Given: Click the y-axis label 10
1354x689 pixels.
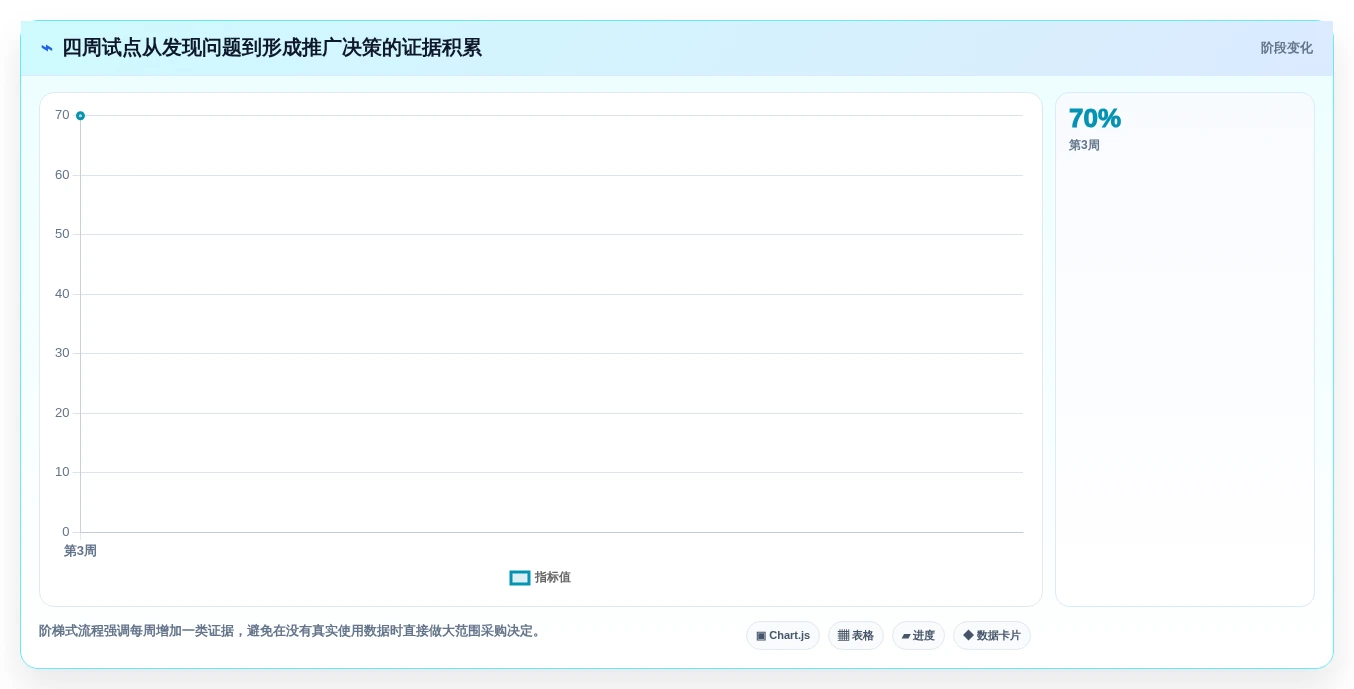Looking at the screenshot, I should [62, 472].
